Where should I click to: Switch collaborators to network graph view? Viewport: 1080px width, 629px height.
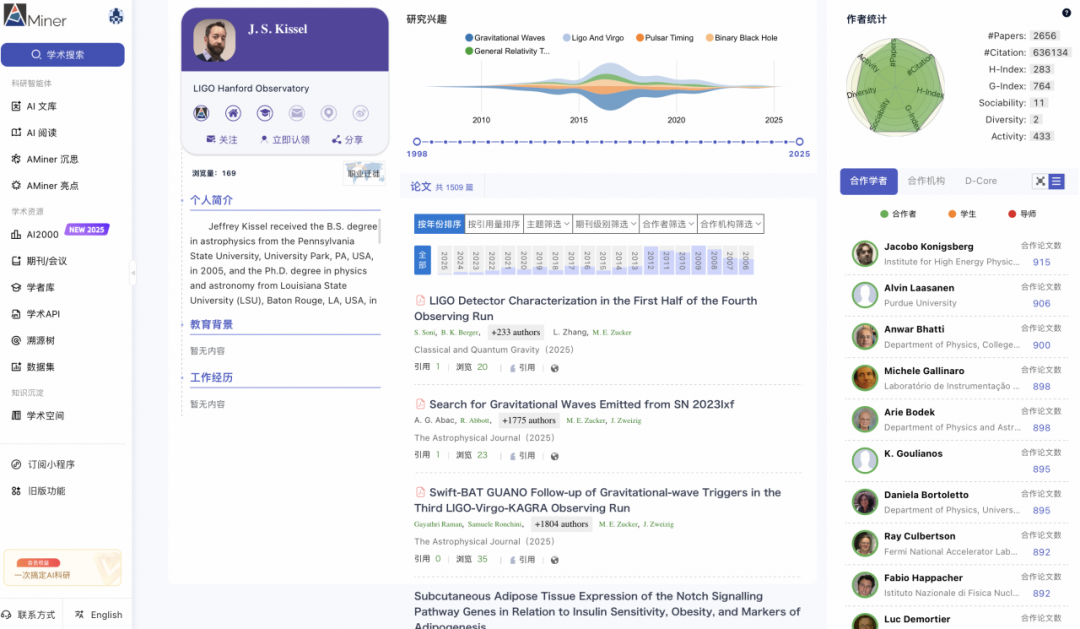point(1040,181)
